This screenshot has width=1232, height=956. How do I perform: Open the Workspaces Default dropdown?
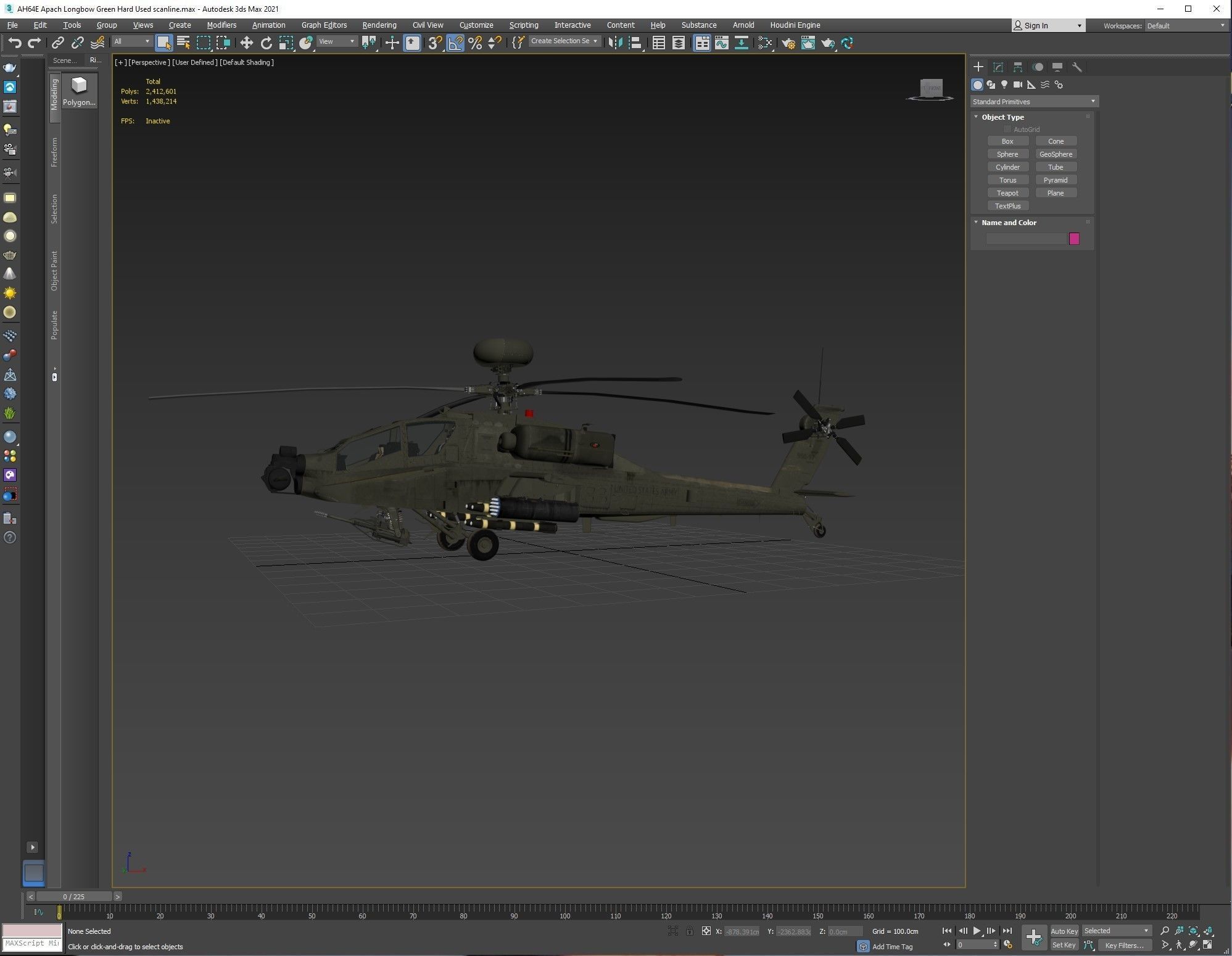point(1185,25)
